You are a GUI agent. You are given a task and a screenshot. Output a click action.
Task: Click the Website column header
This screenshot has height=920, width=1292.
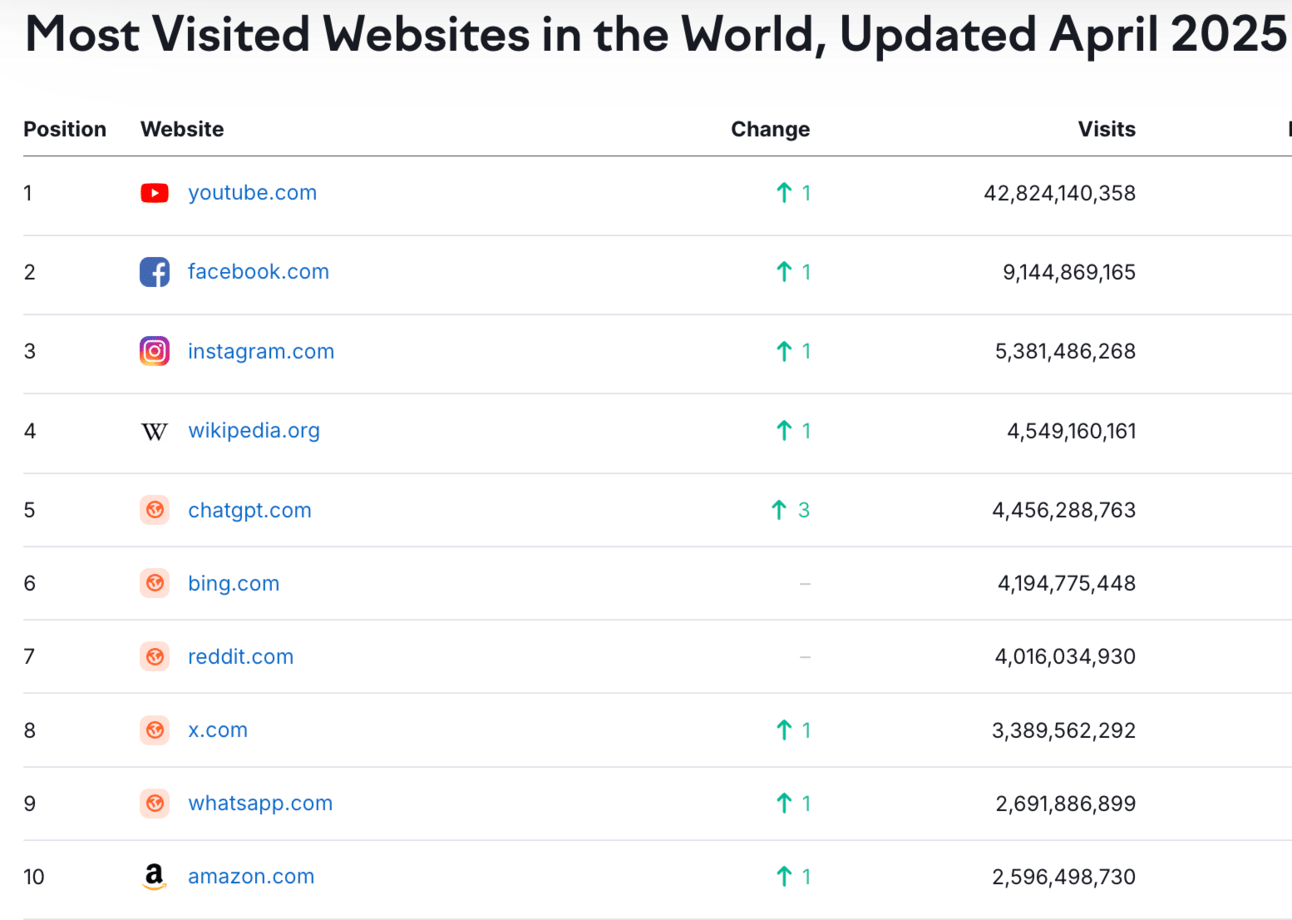pyautogui.click(x=182, y=129)
